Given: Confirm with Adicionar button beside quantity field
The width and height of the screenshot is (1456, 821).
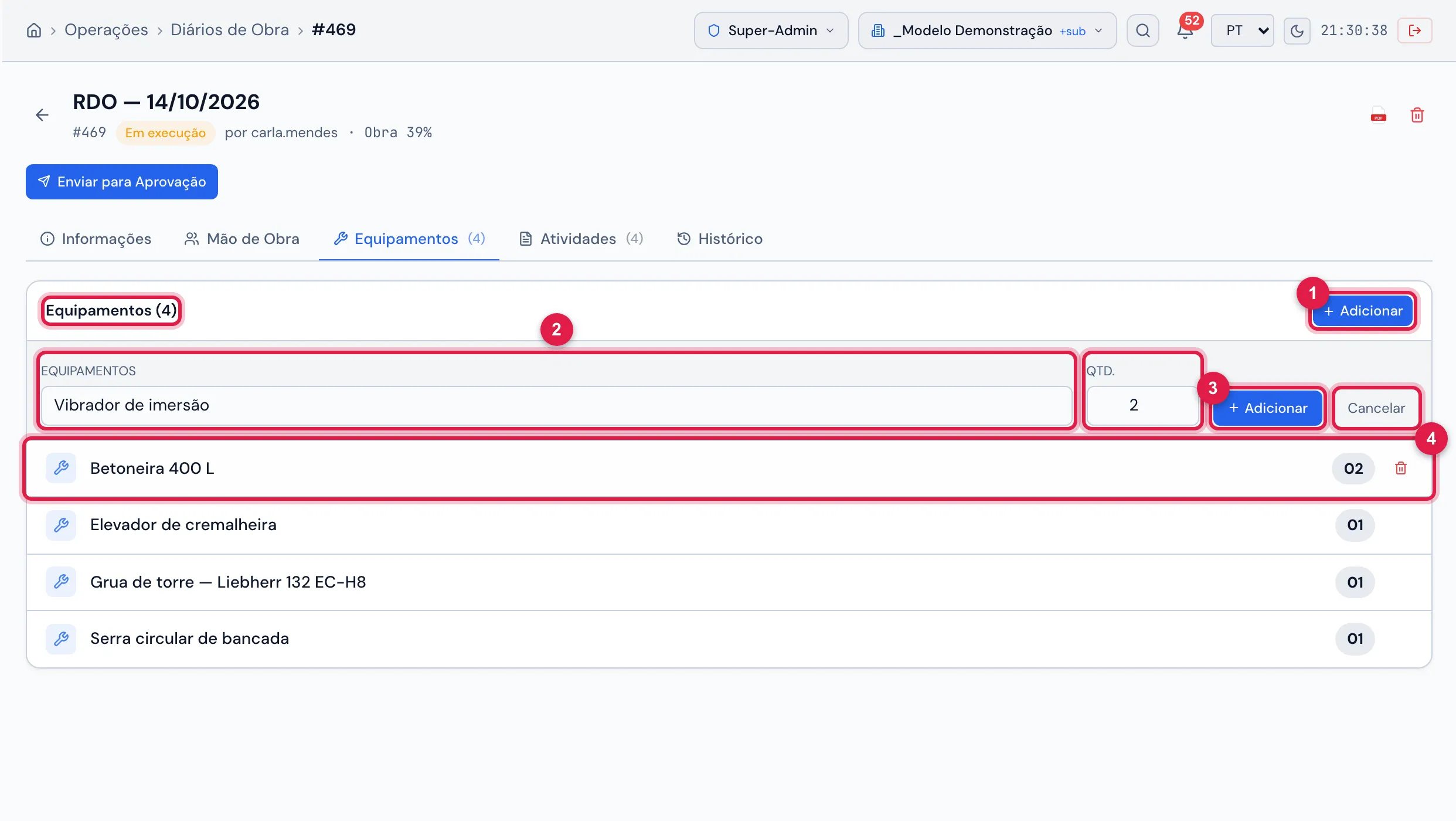Looking at the screenshot, I should [x=1267, y=408].
